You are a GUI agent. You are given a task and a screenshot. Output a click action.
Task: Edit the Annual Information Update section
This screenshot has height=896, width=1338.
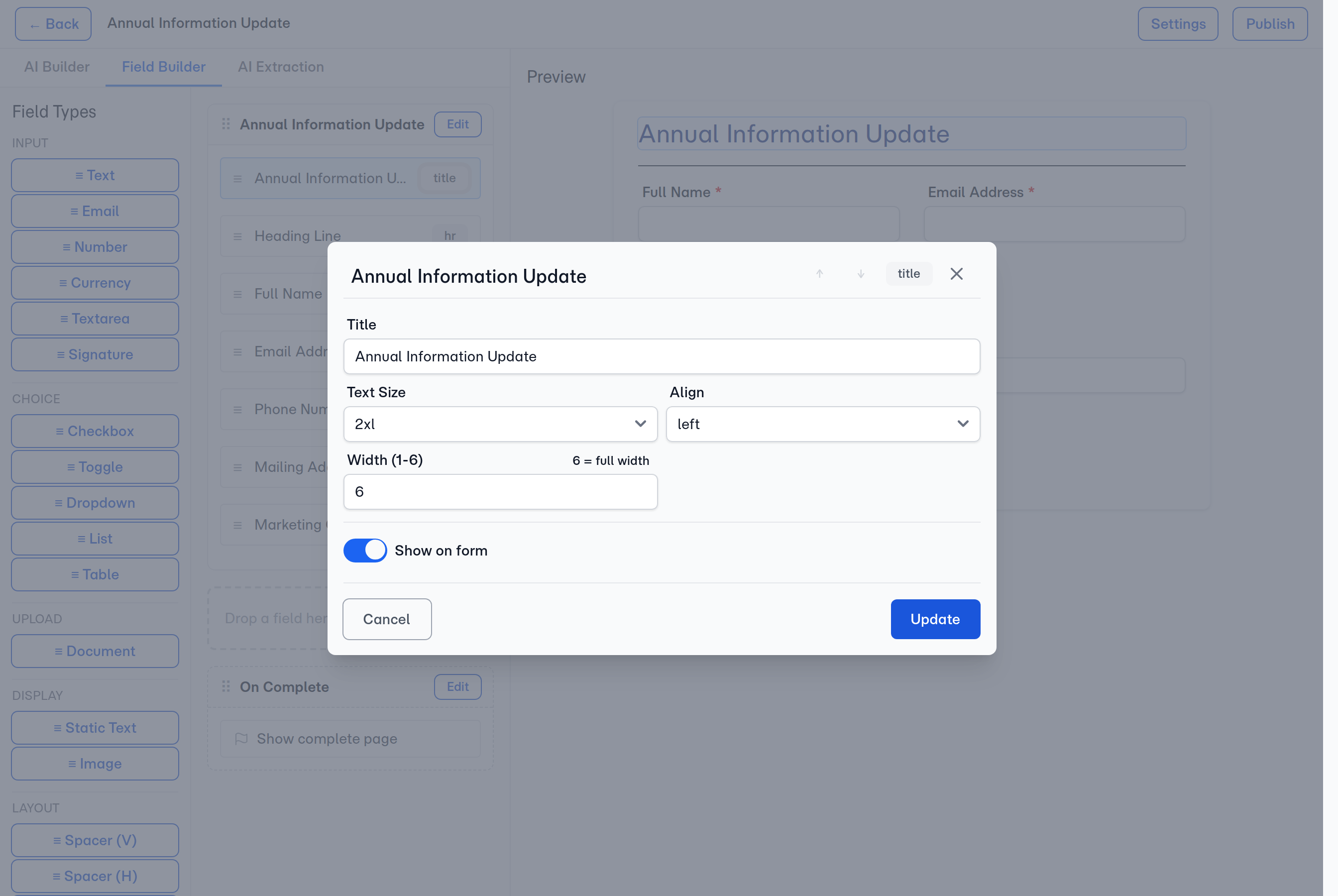point(457,124)
